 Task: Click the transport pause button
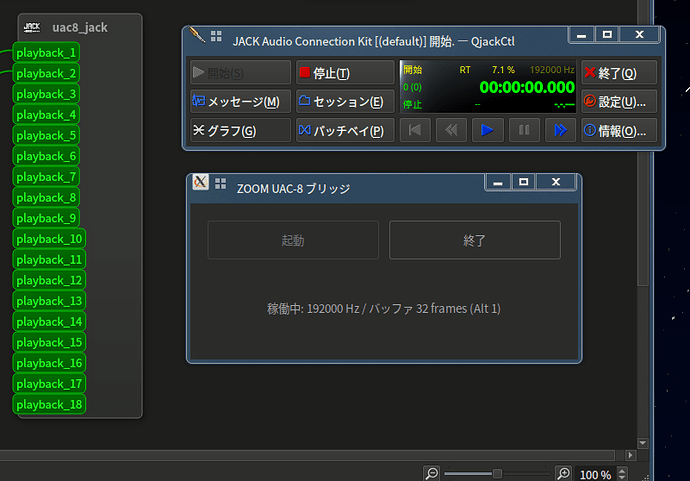pos(524,130)
